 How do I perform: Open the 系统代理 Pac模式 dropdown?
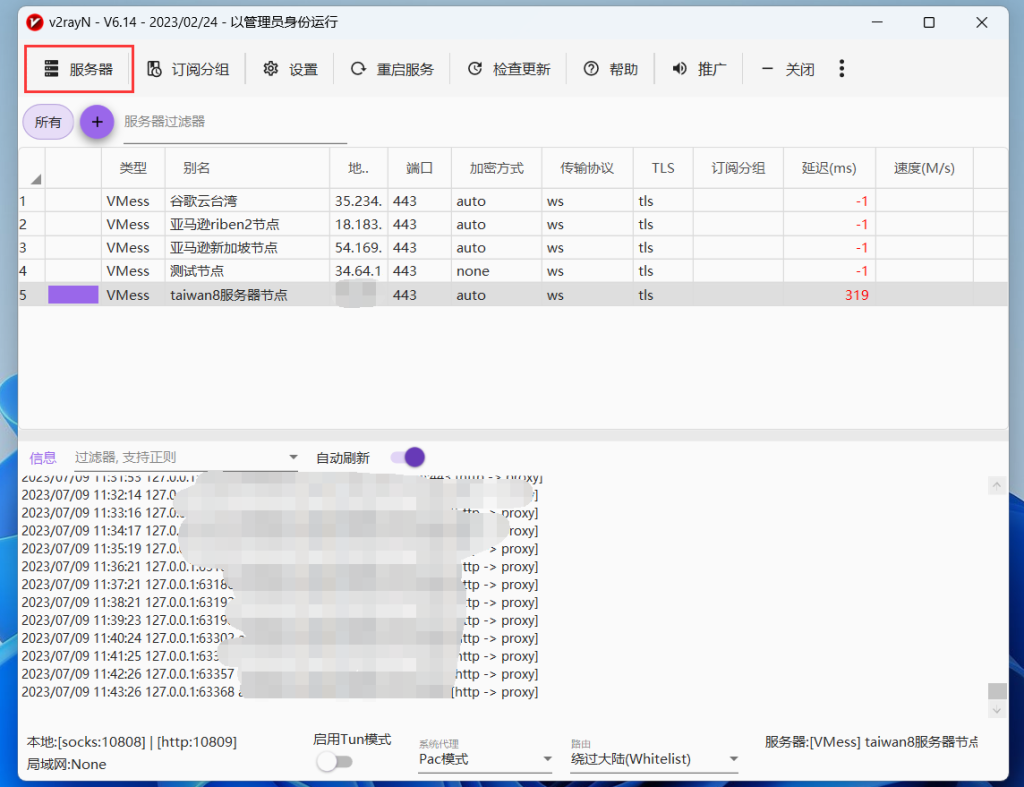pyautogui.click(x=485, y=759)
